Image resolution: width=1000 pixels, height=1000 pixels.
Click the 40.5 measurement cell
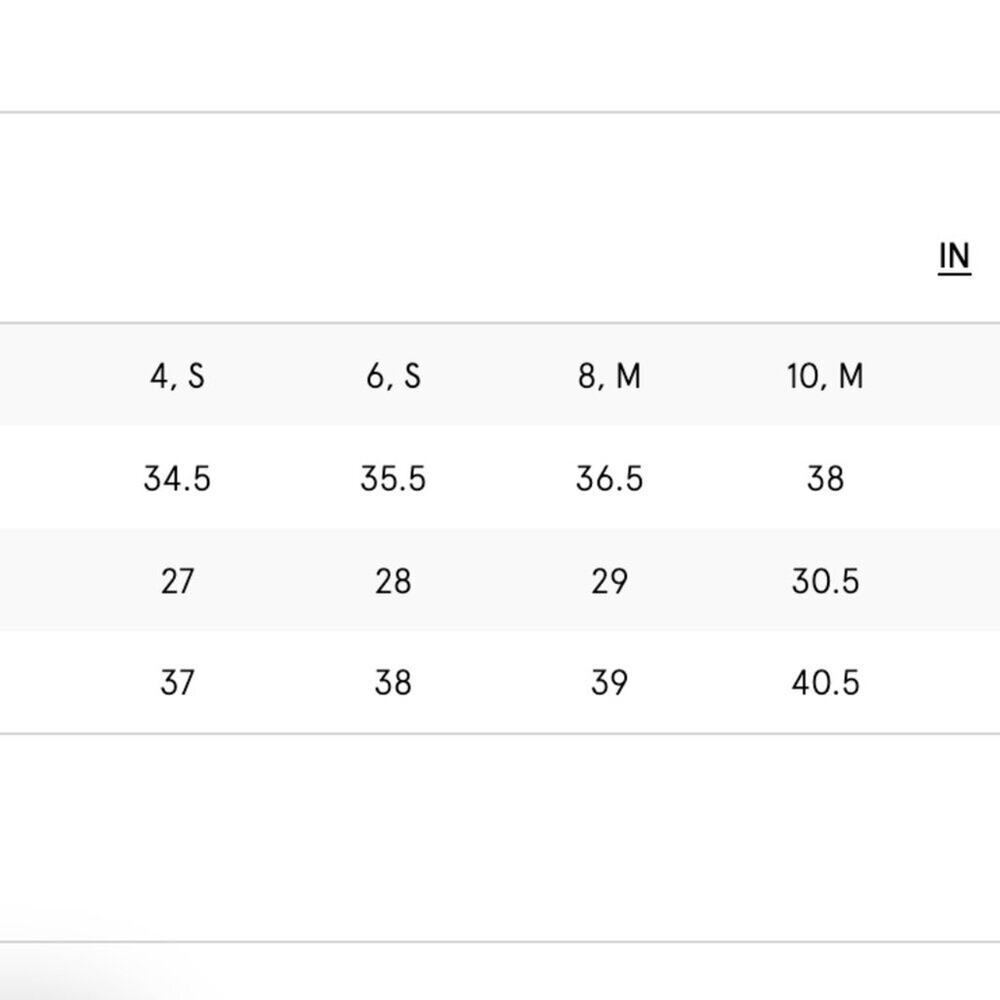click(825, 683)
